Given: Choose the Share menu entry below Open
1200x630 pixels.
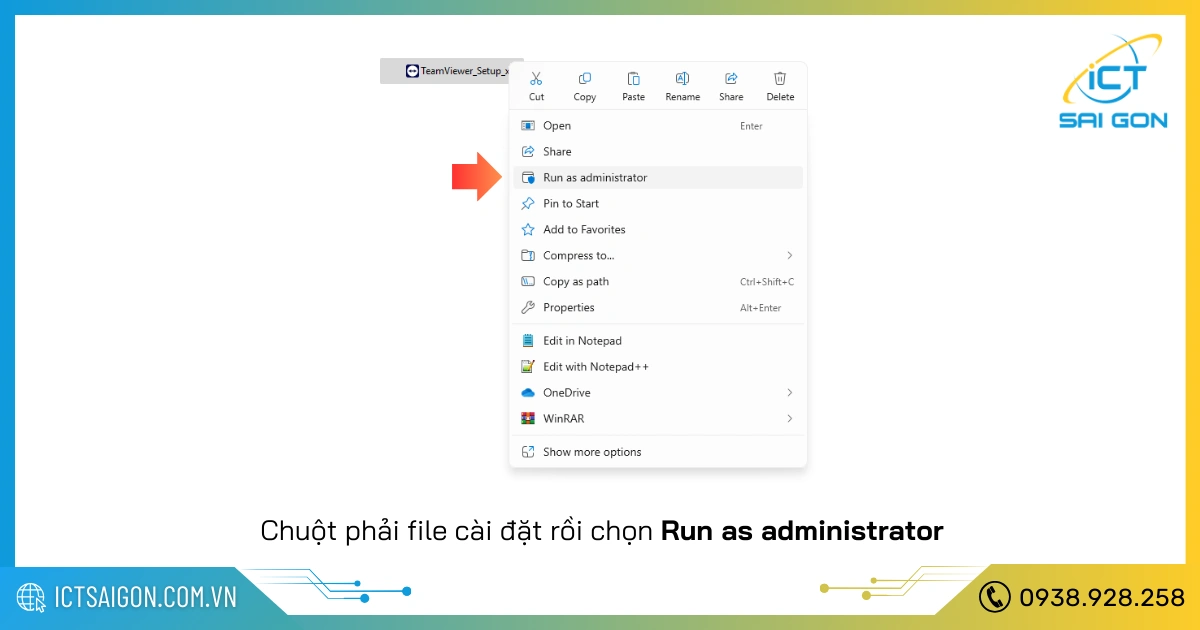Looking at the screenshot, I should [658, 152].
